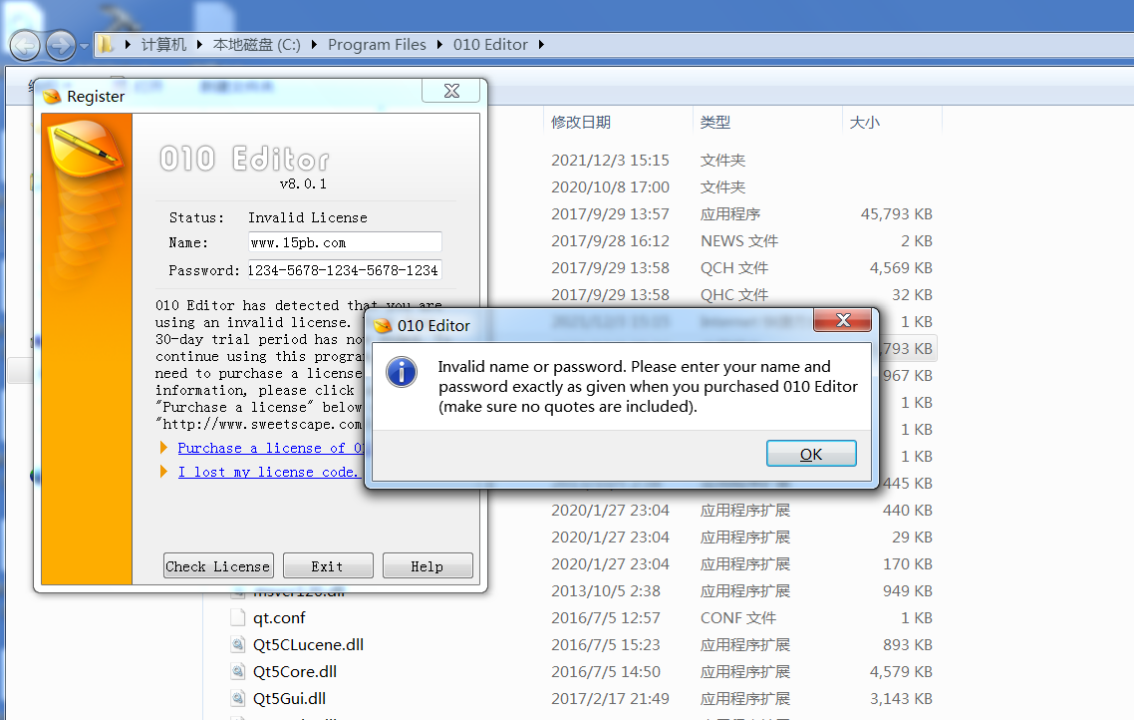Click the qt.conf file icon
Screen dimensions: 1134x720
coord(238,617)
